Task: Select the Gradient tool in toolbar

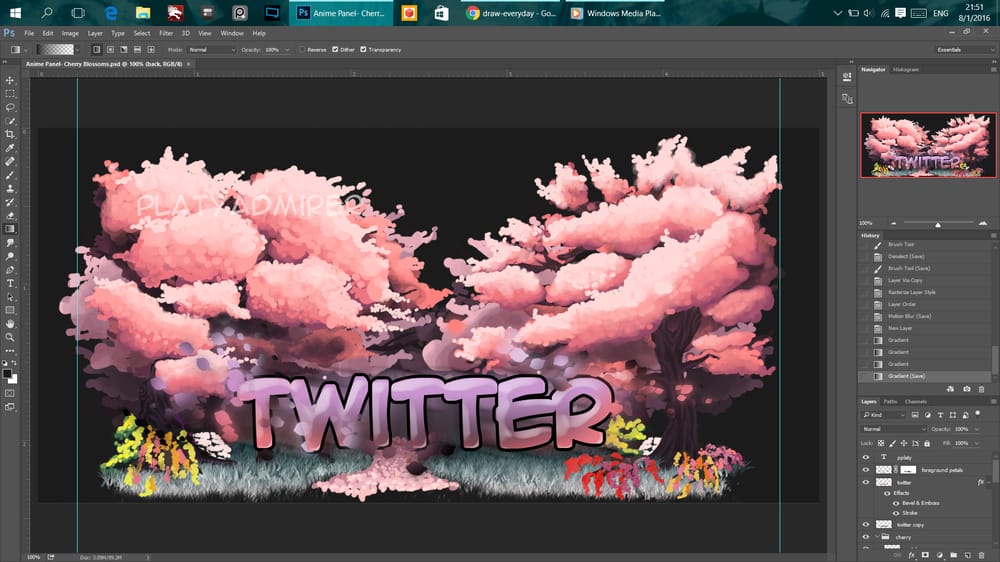Action: coord(10,229)
